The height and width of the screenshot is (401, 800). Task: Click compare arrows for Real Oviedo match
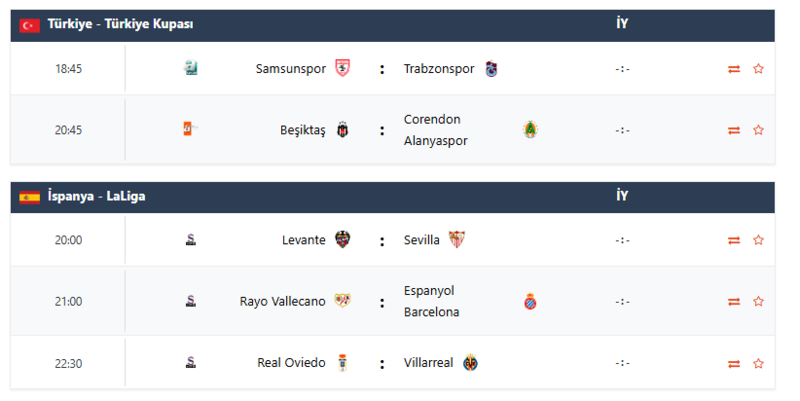click(x=734, y=363)
